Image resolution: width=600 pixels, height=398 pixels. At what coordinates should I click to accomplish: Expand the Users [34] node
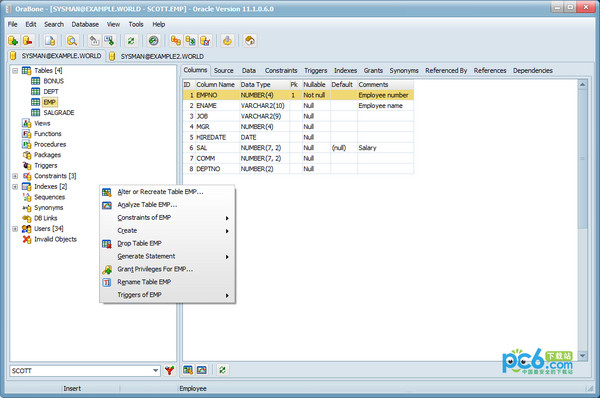(15, 229)
